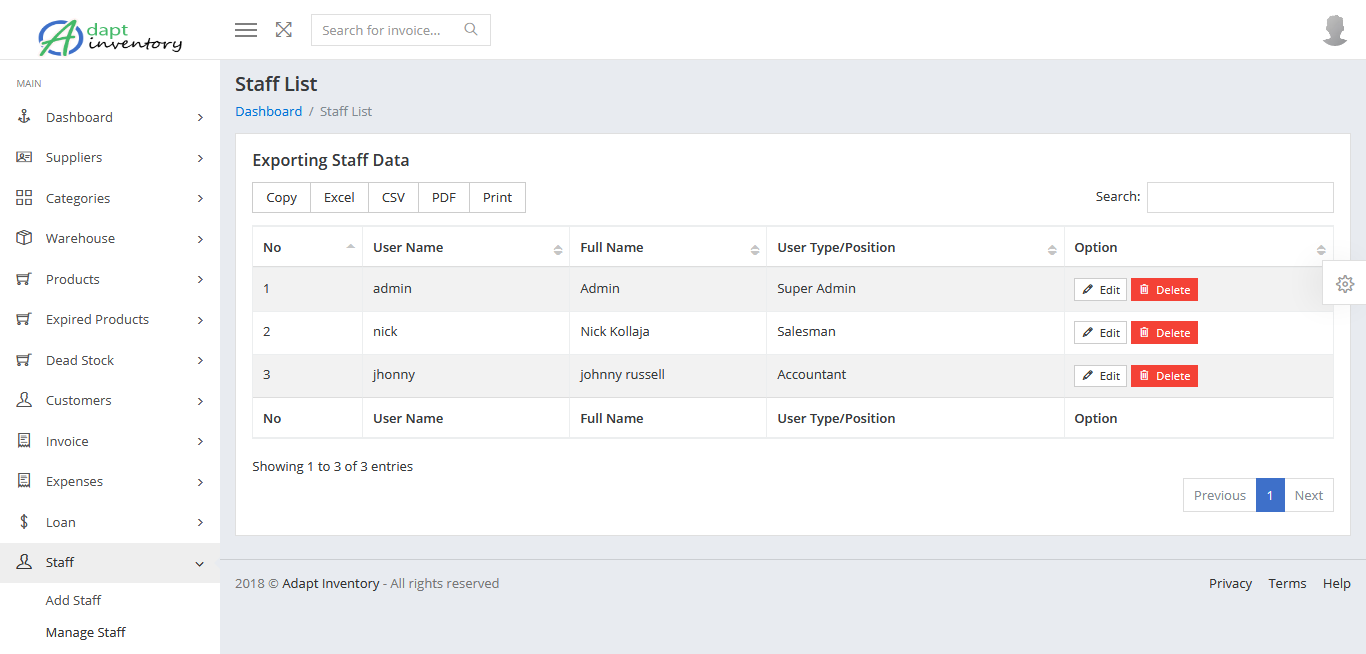
Task: Open Add Staff submenu item
Action: 73,600
